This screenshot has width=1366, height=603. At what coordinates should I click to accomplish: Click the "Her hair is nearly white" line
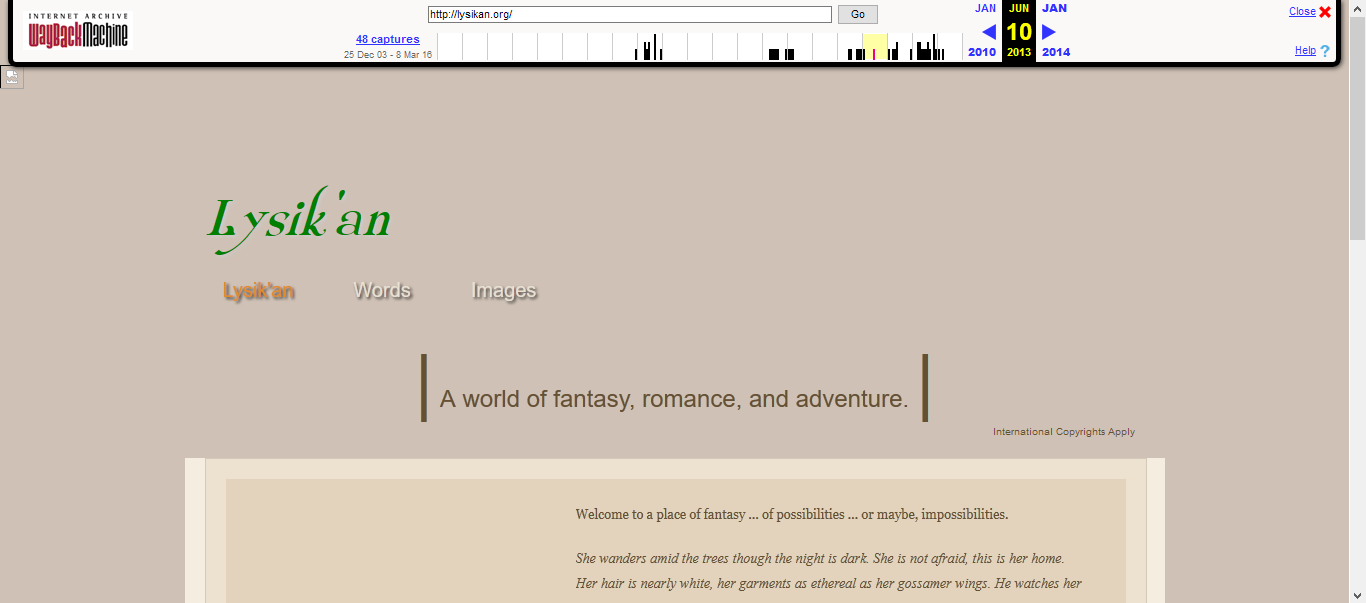pyautogui.click(x=828, y=584)
